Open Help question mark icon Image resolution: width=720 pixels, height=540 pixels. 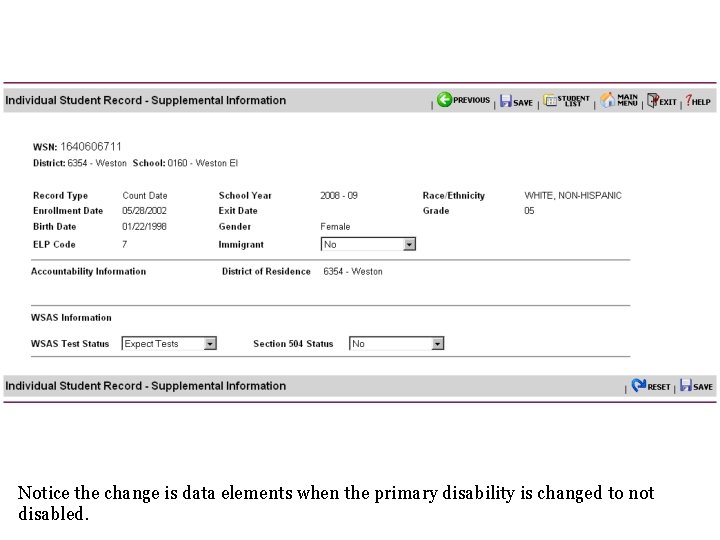pyautogui.click(x=688, y=100)
